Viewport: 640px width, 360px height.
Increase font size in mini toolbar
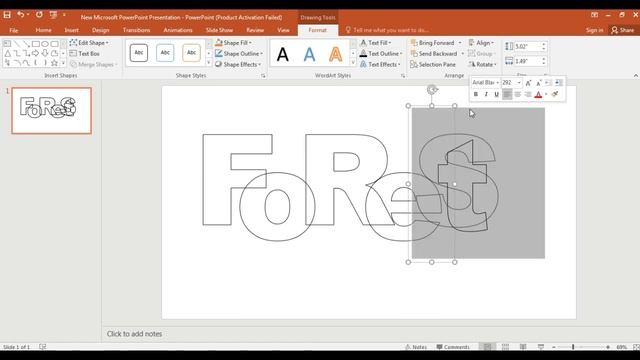pos(528,83)
